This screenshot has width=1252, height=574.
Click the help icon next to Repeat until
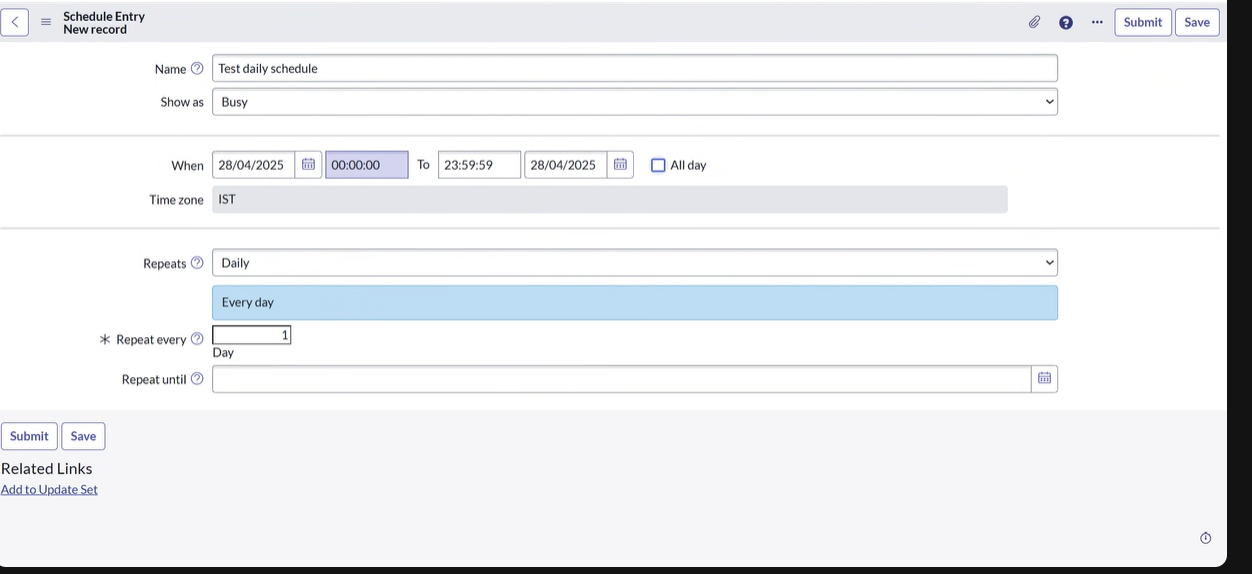tap(197, 379)
